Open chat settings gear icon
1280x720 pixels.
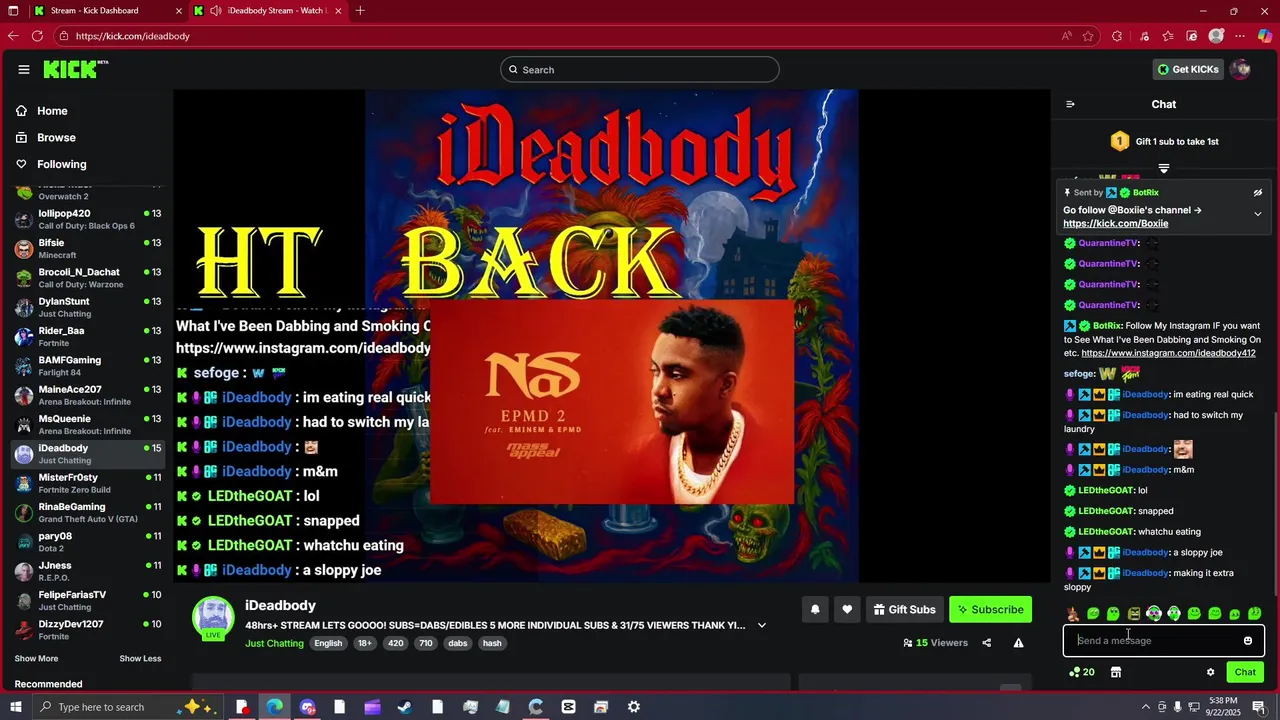[1210, 672]
